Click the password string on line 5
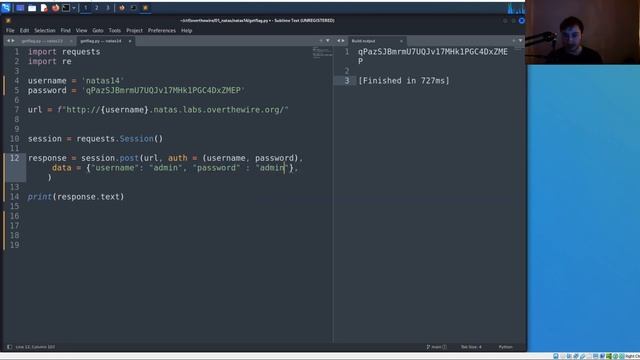The height and width of the screenshot is (360, 640). point(163,91)
